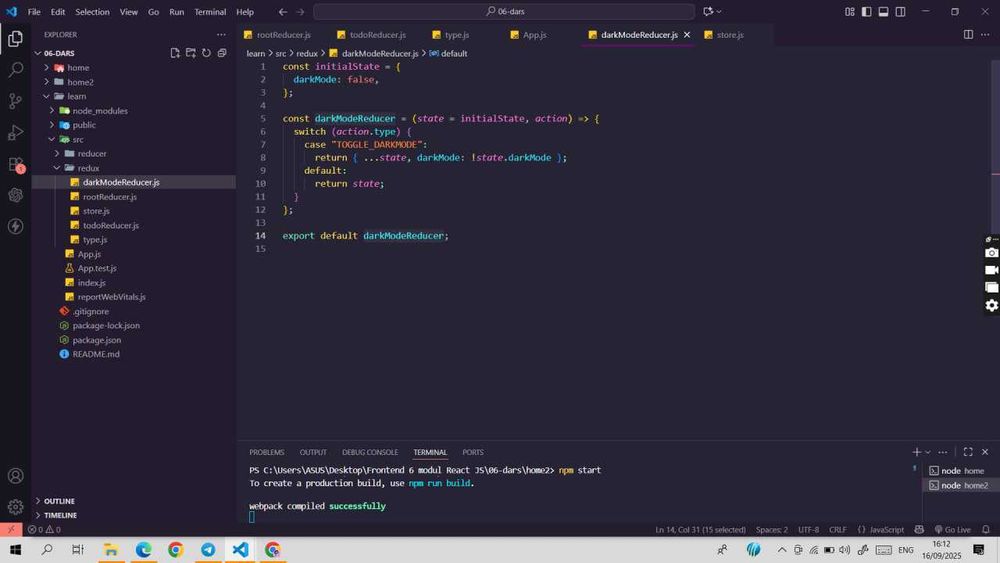Image resolution: width=1000 pixels, height=563 pixels.
Task: Open the Accounts menu in activity bar
Action: coord(15,476)
